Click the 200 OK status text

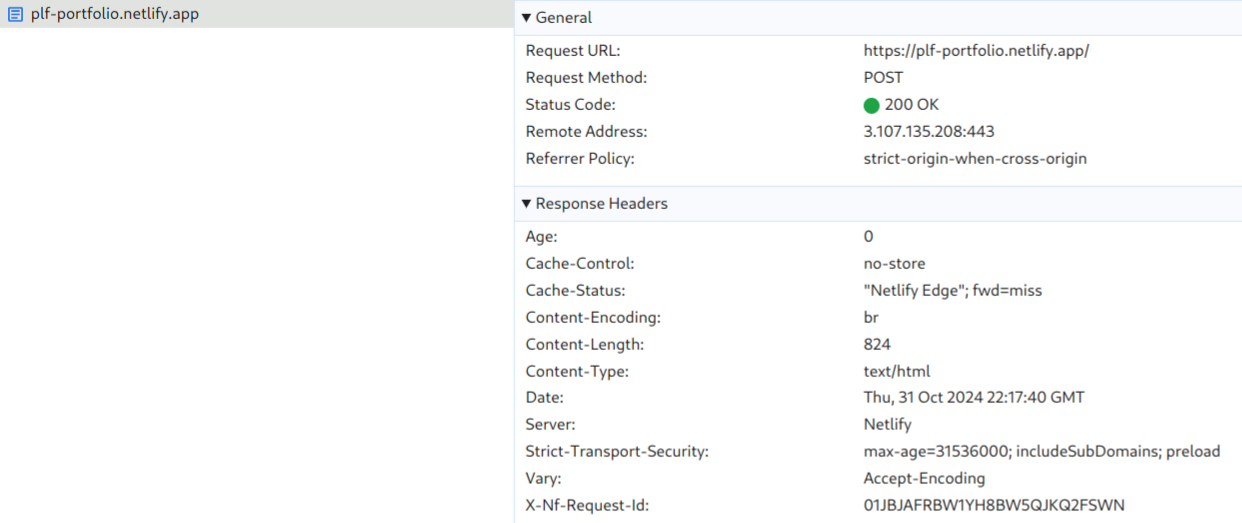click(911, 105)
